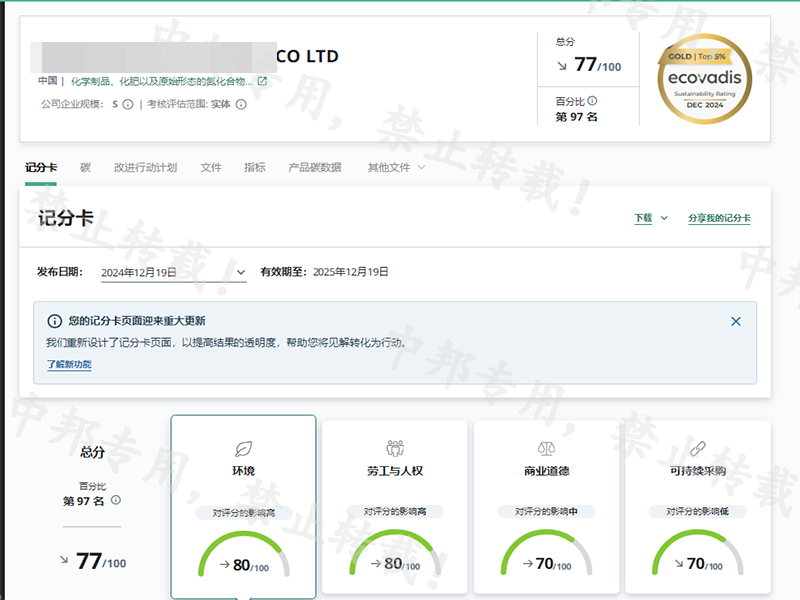Switch to the 碳 tab

[x=86, y=168]
